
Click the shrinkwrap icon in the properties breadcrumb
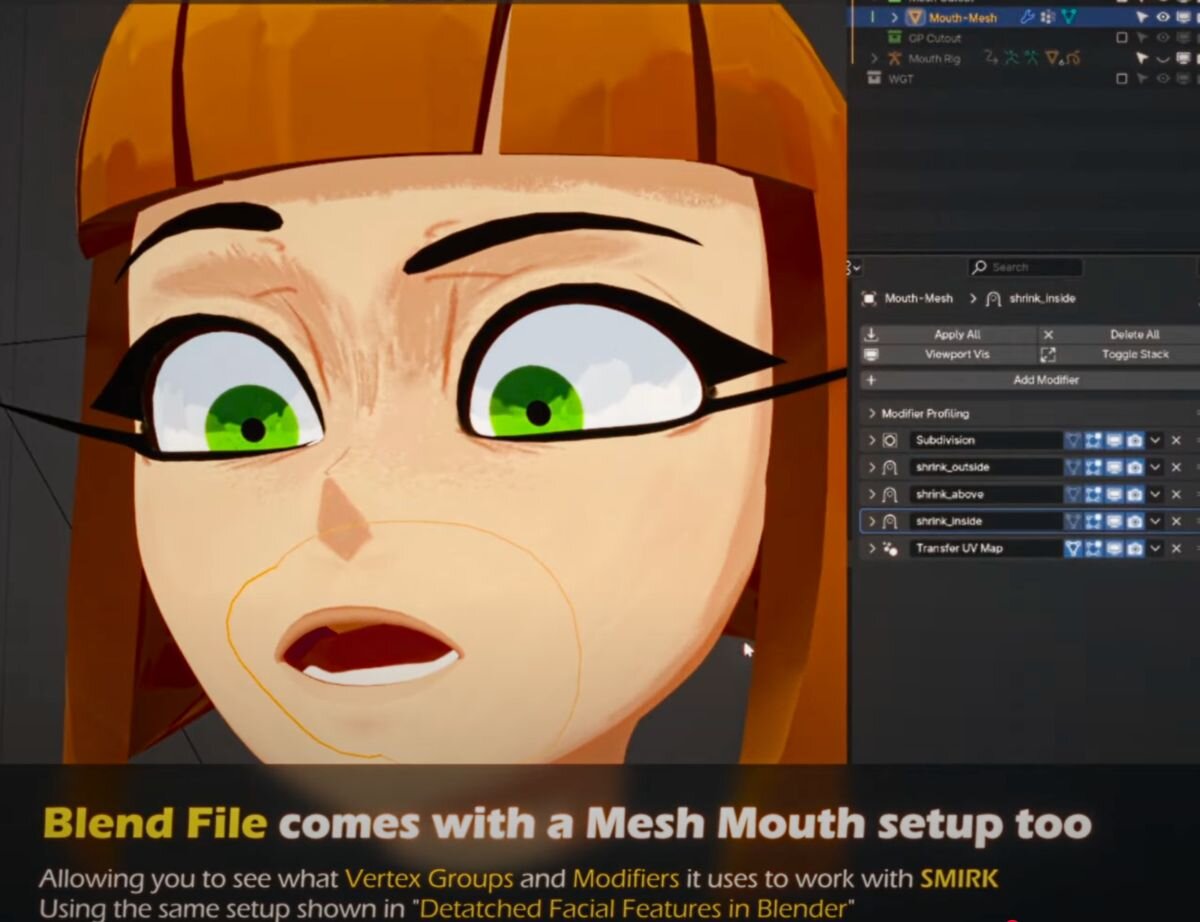993,298
